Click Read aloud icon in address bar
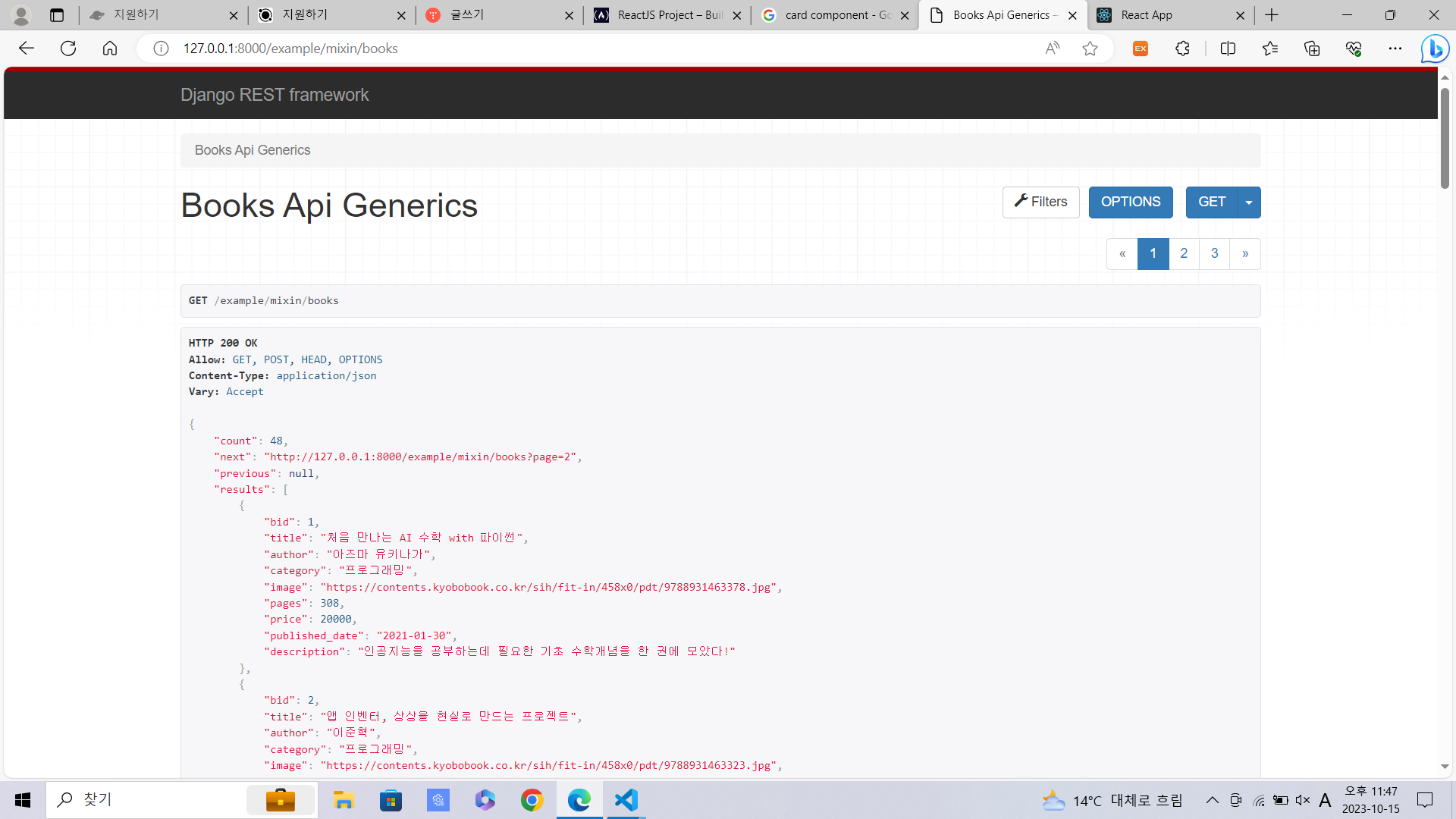Screen dimensions: 1456x819 pyautogui.click(x=1052, y=49)
